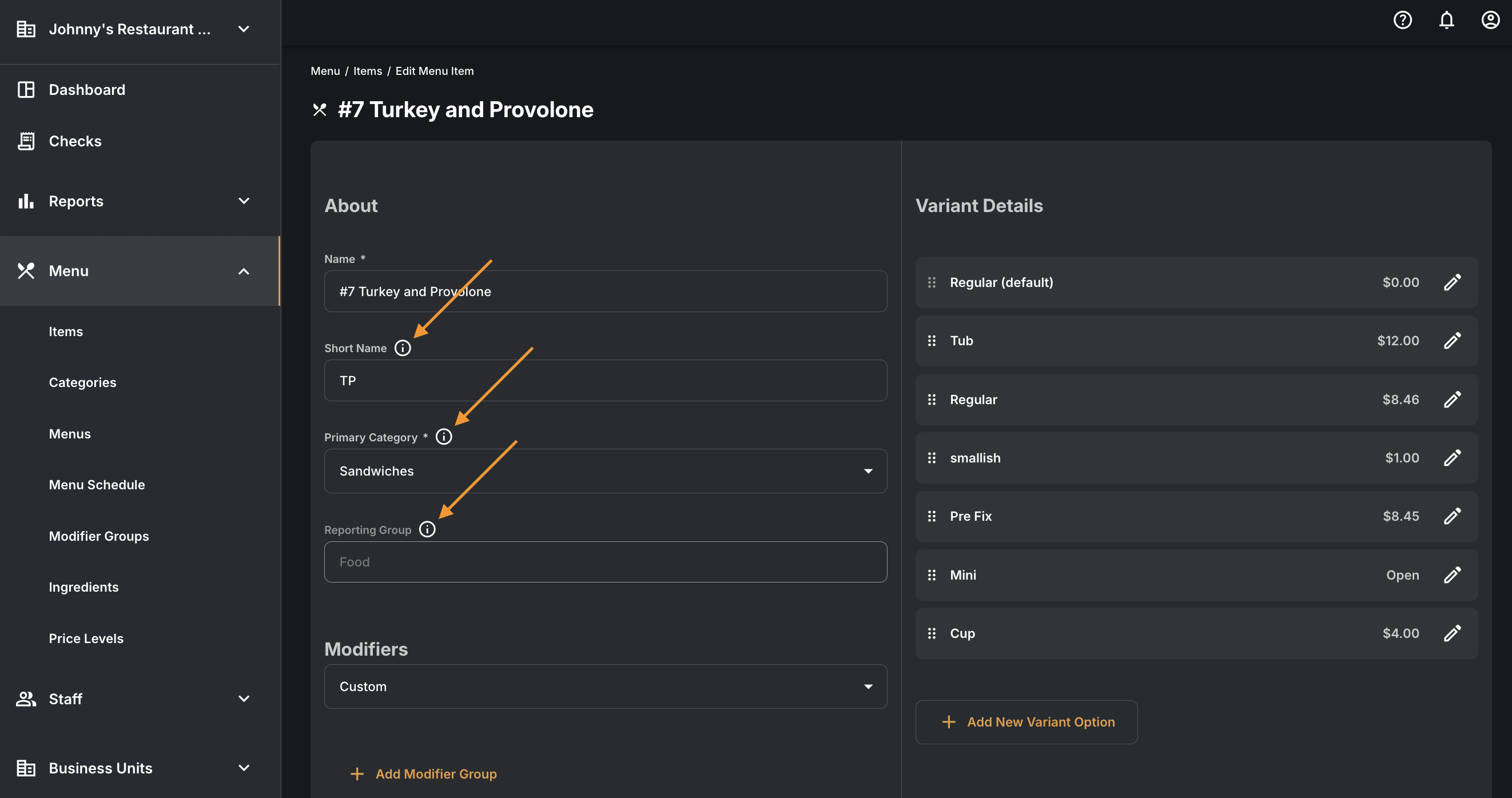Show the Short Name info tooltip icon
Viewport: 1512px width, 798px height.
click(403, 348)
